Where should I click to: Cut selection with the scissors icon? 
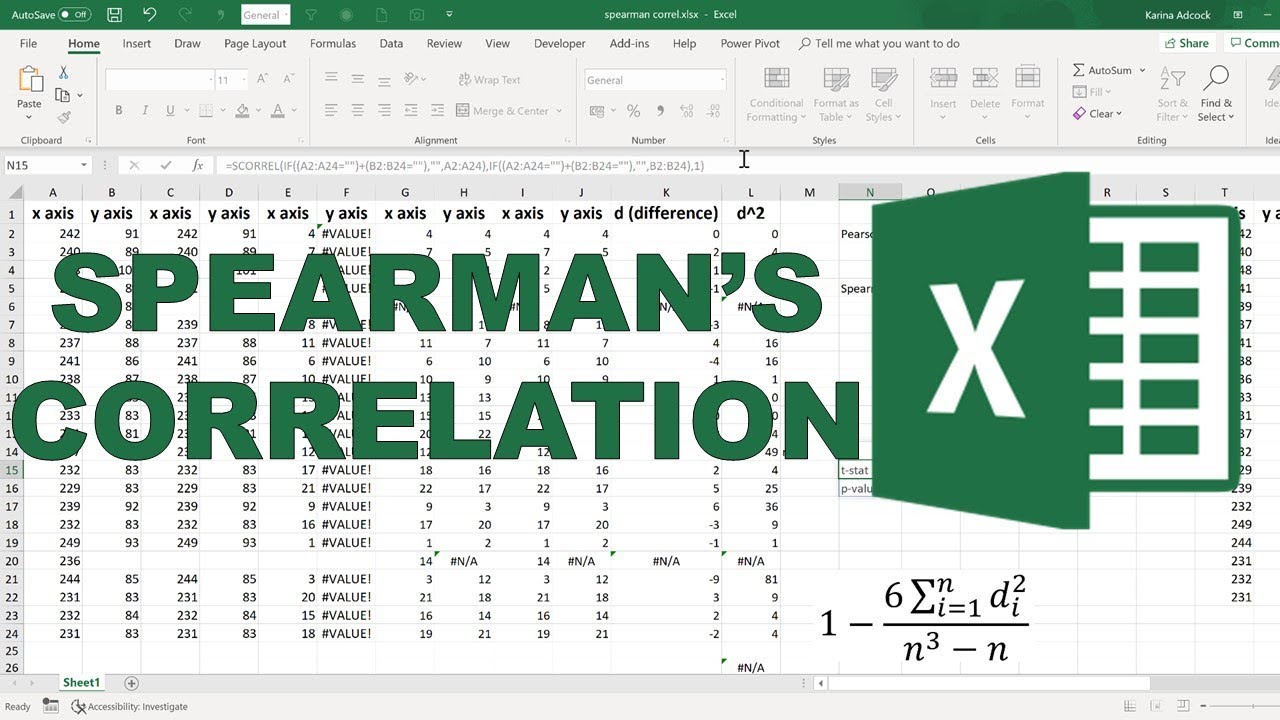(x=64, y=73)
